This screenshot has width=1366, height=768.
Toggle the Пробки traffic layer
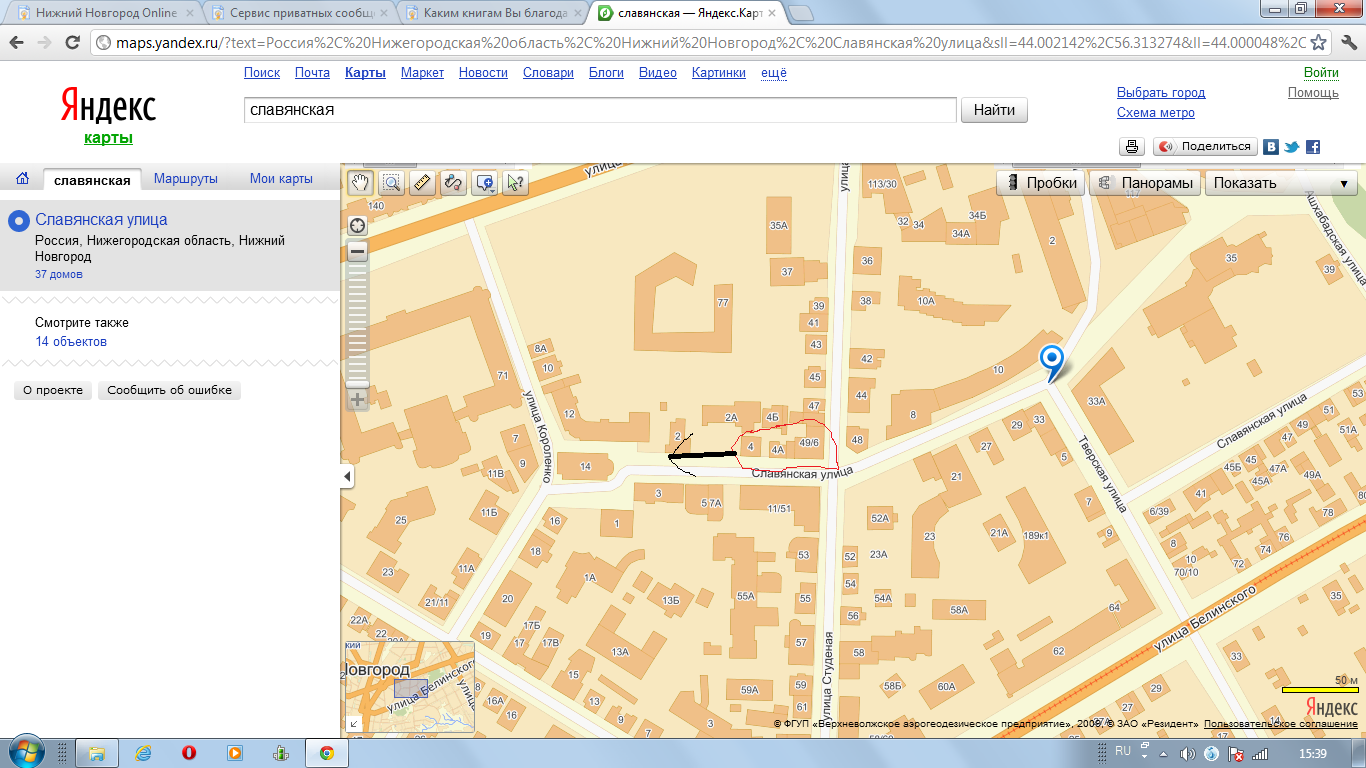click(1041, 183)
